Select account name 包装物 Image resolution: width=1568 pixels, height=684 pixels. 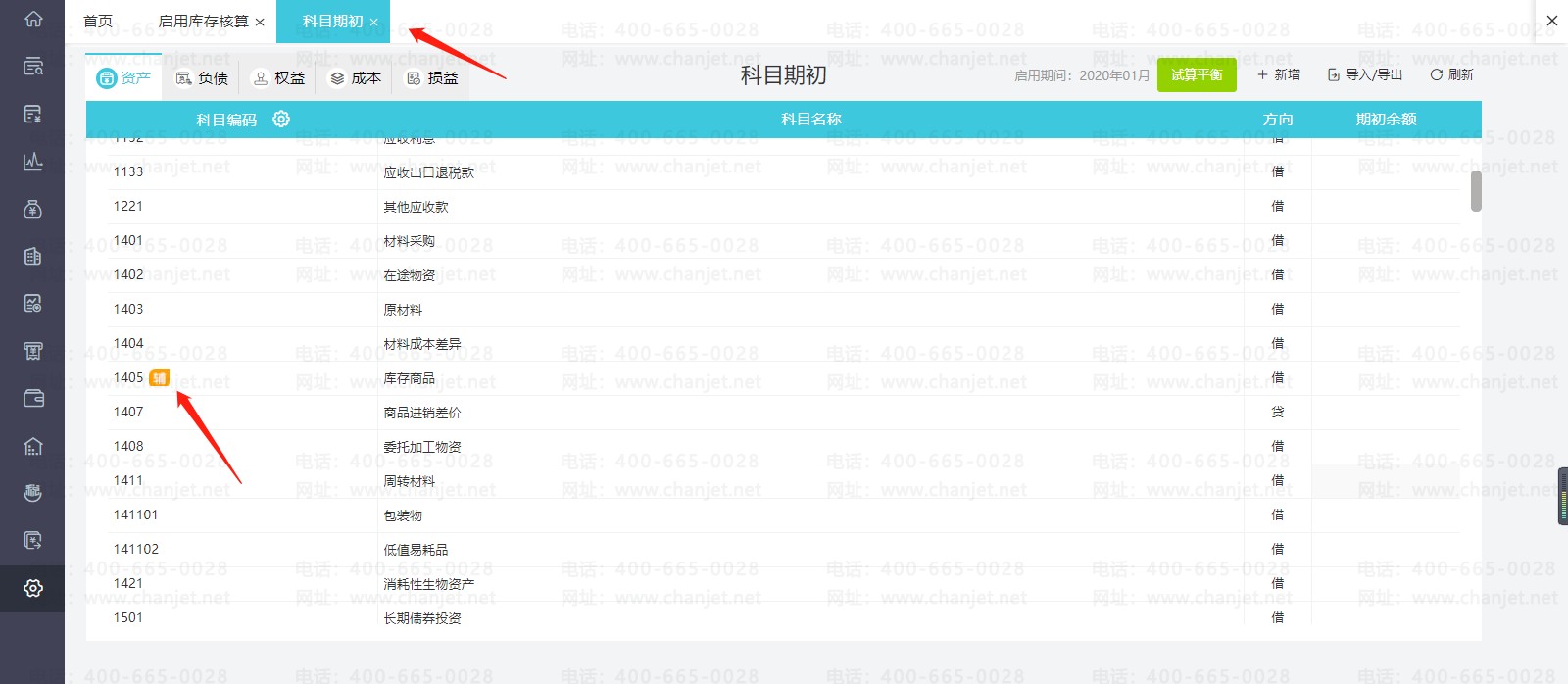pyautogui.click(x=403, y=515)
